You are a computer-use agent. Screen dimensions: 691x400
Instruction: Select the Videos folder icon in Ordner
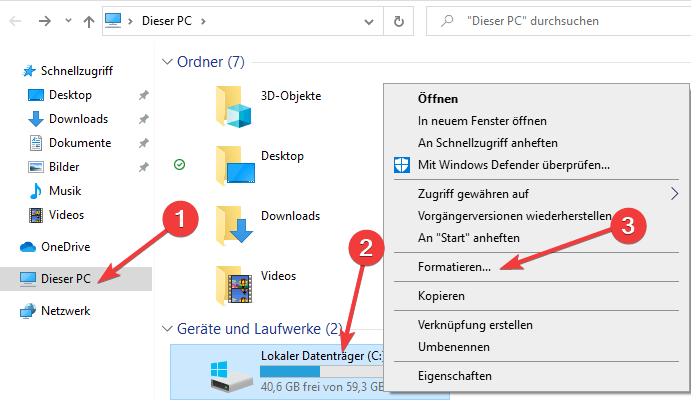click(x=234, y=285)
